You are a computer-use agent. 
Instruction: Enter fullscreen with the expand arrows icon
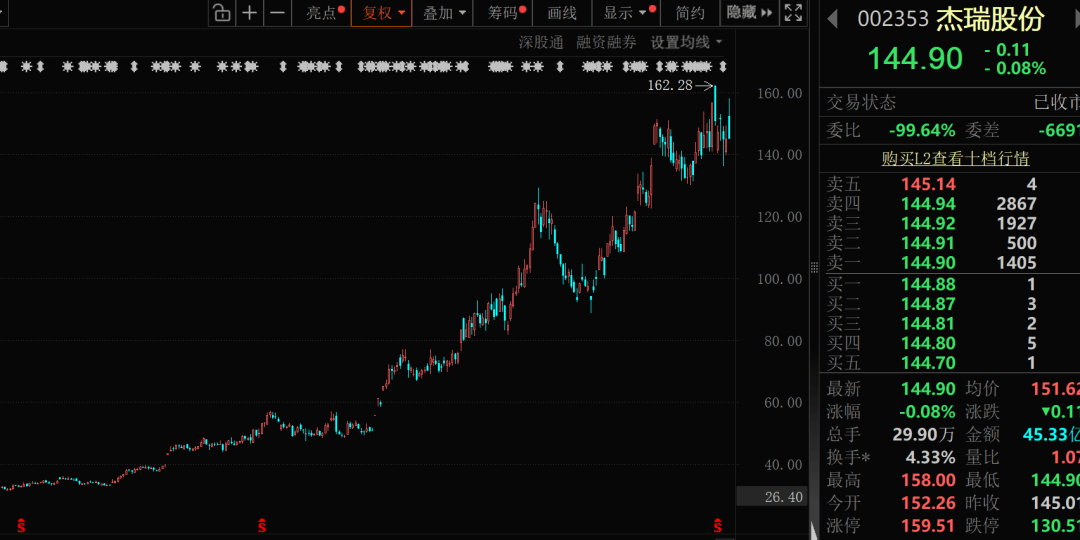793,12
